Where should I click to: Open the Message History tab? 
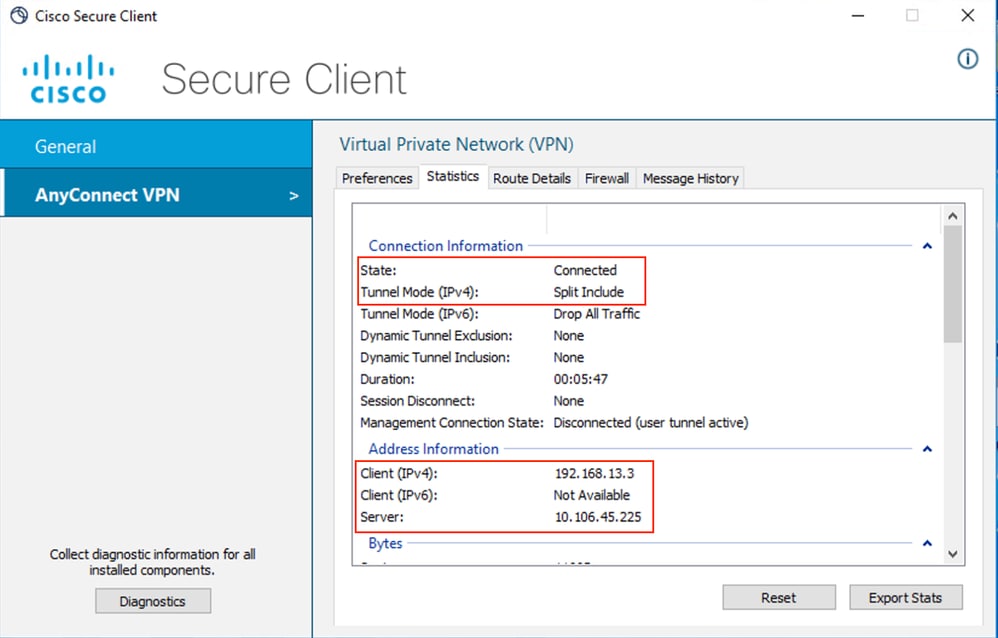(691, 178)
